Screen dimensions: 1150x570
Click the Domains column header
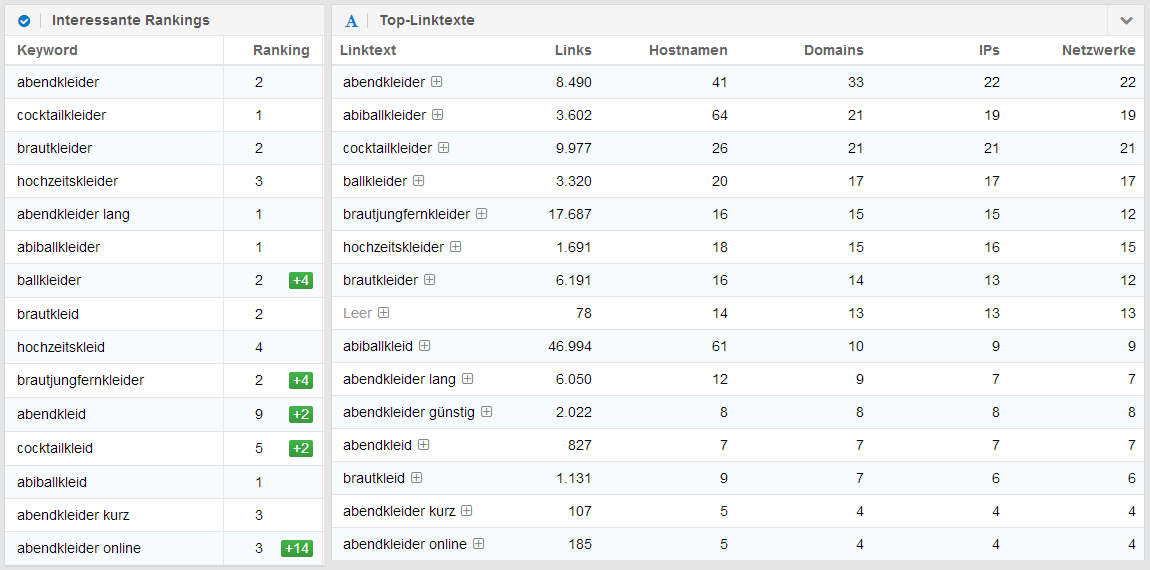833,50
